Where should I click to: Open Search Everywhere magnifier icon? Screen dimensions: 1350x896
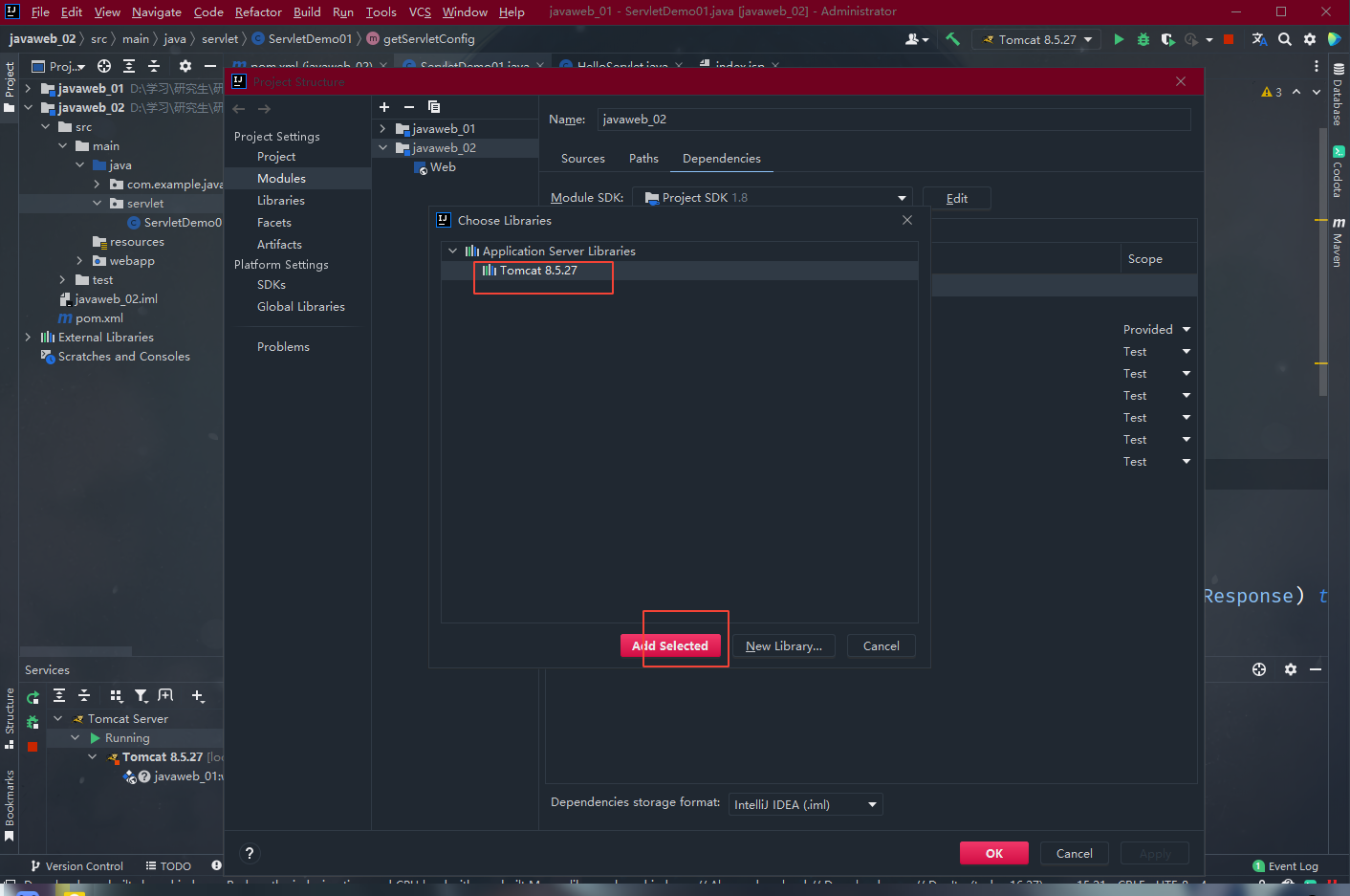click(1285, 39)
